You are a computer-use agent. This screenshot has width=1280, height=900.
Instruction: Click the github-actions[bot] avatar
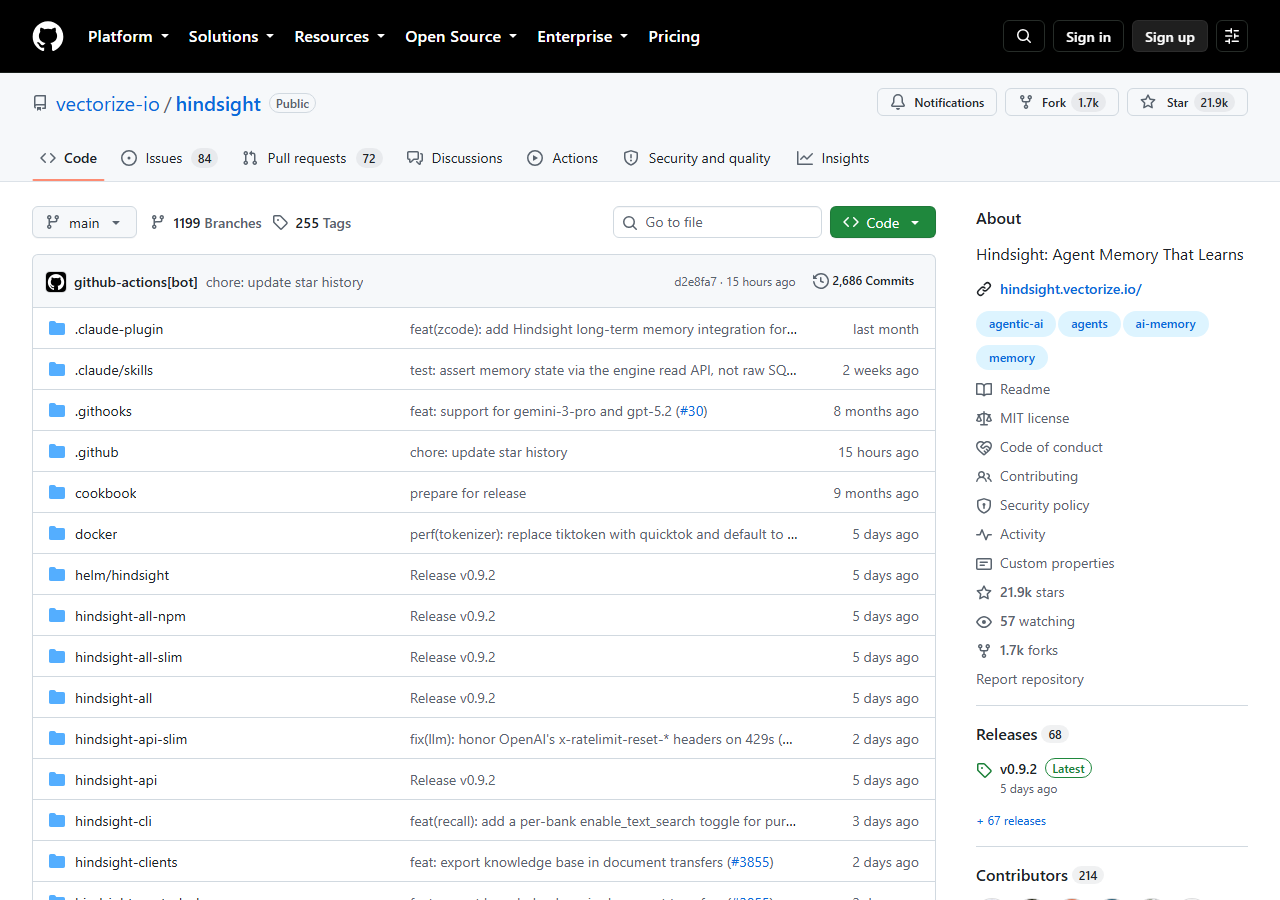tap(56, 282)
